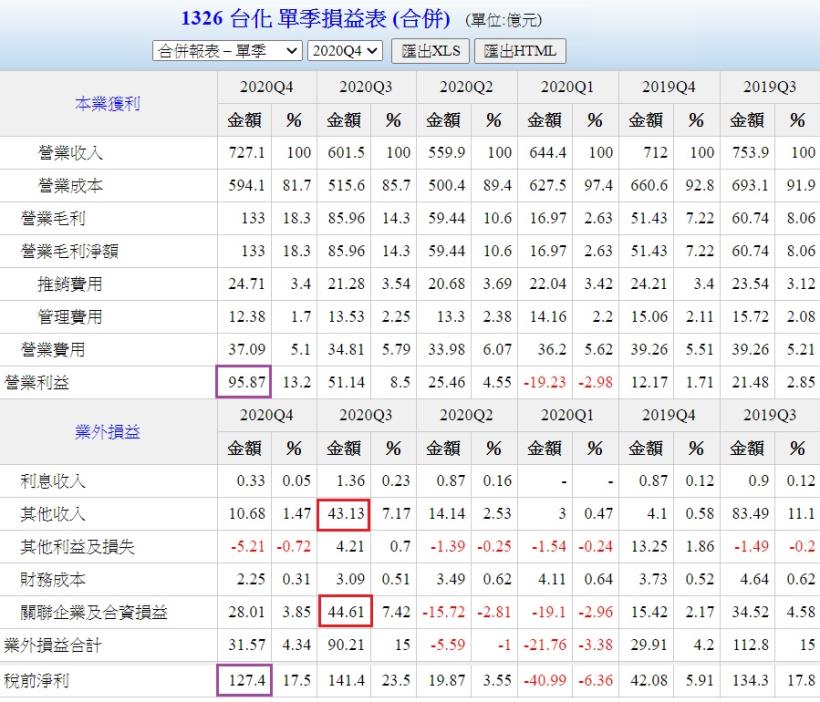Viewport: 820px width, 702px height.
Task: Click the 業外損益合計 row label
Action: click(53, 645)
